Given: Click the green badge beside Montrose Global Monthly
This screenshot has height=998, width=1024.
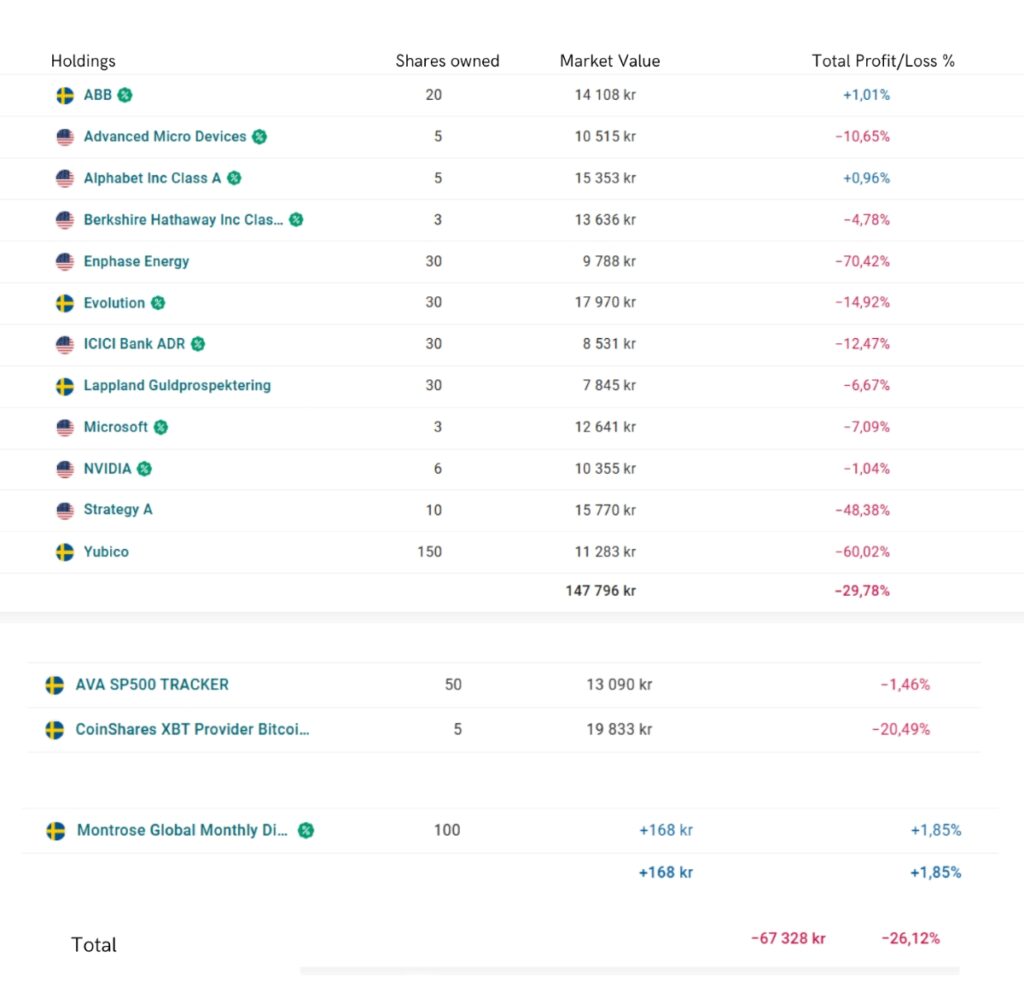Looking at the screenshot, I should pos(306,830).
